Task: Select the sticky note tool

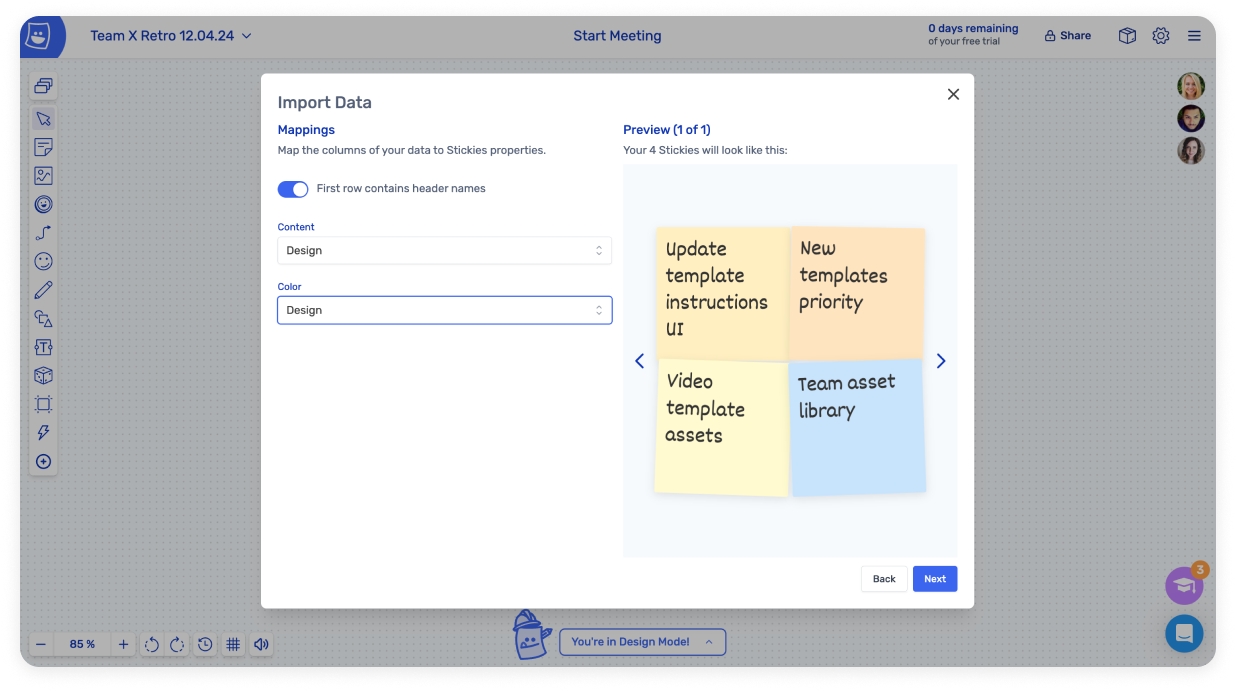Action: (43, 147)
